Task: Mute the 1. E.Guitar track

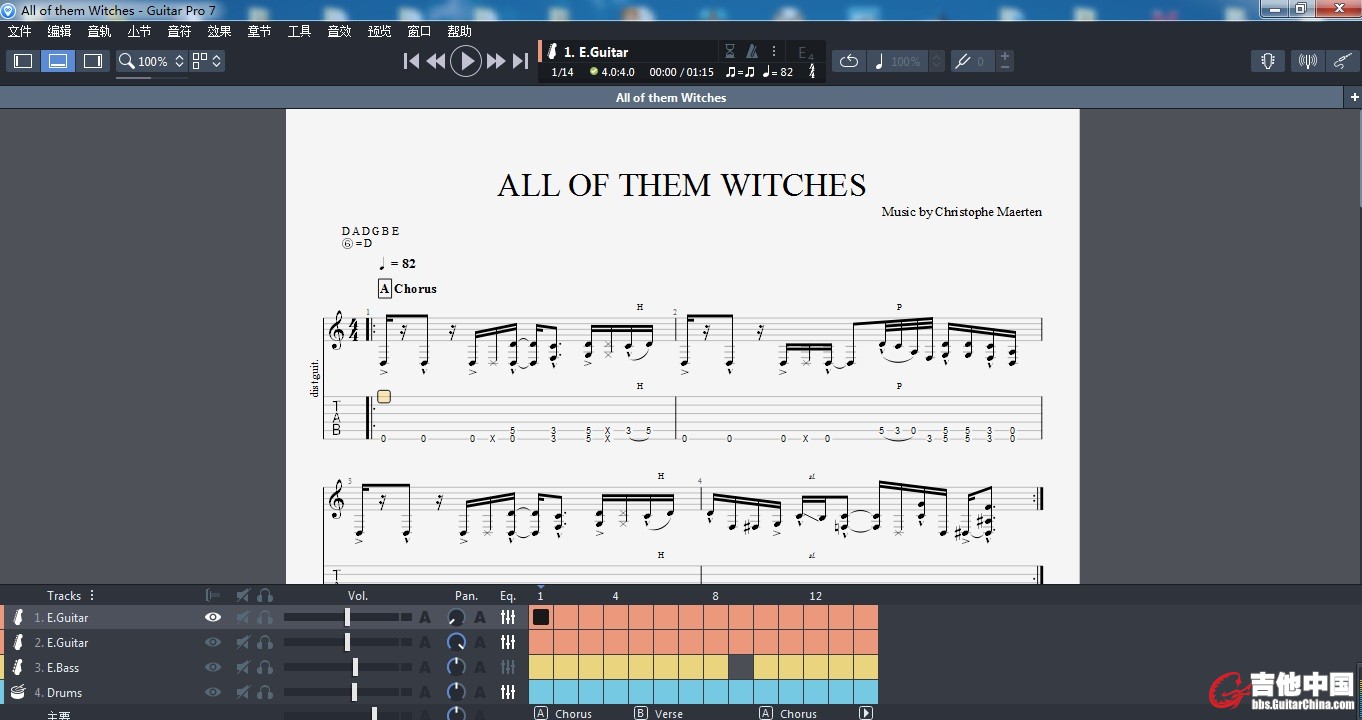Action: 242,617
